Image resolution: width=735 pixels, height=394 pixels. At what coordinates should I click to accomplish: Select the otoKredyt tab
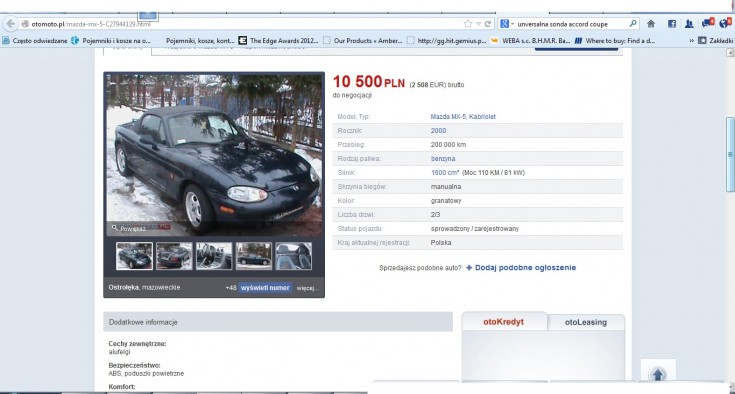504,322
